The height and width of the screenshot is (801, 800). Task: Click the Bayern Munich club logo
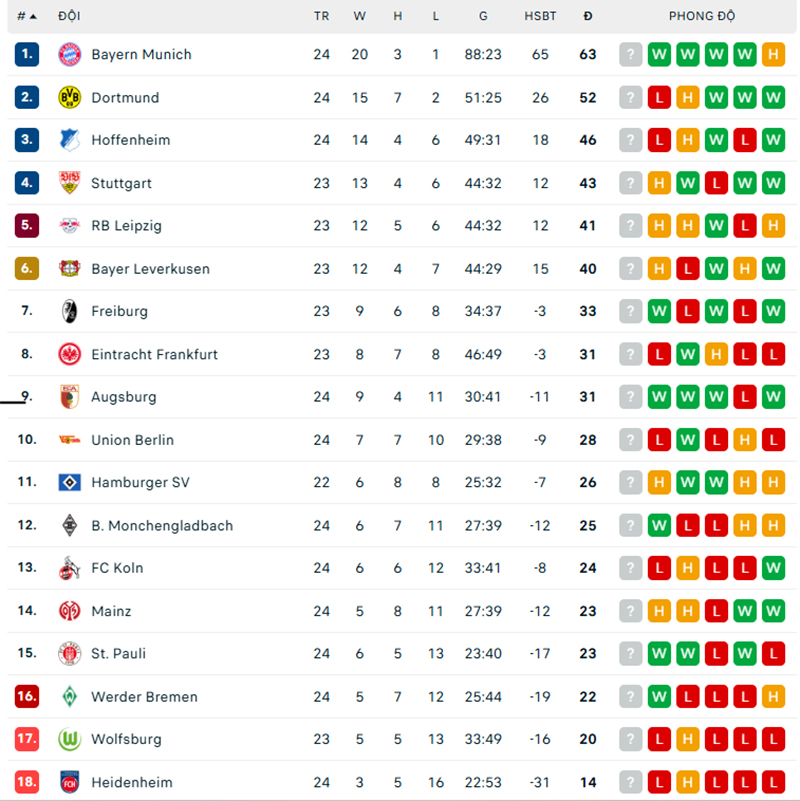(x=69, y=55)
